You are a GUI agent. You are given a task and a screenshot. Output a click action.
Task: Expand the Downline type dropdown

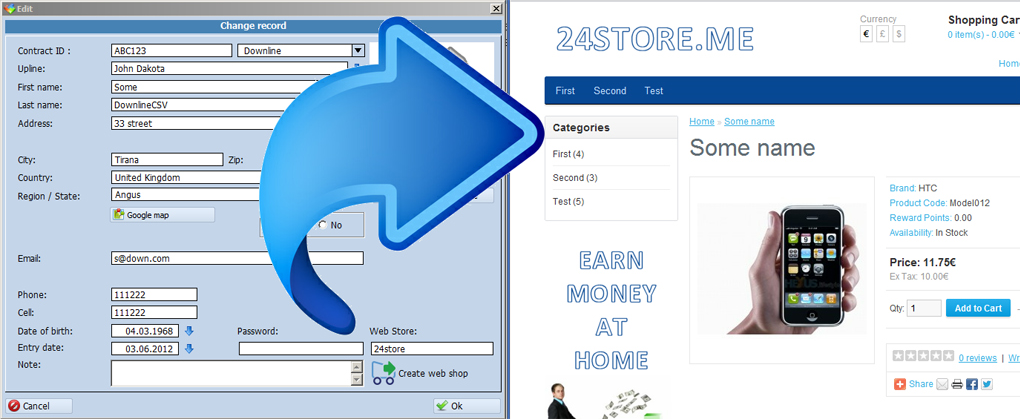click(357, 50)
